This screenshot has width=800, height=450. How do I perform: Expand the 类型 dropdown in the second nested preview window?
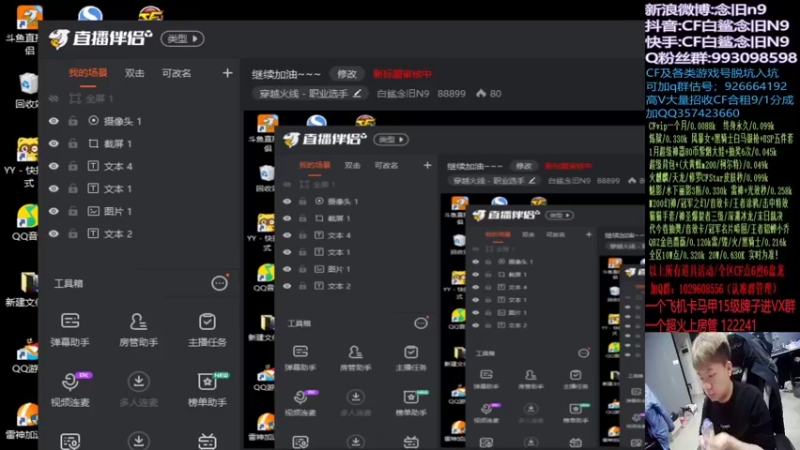coord(560,215)
